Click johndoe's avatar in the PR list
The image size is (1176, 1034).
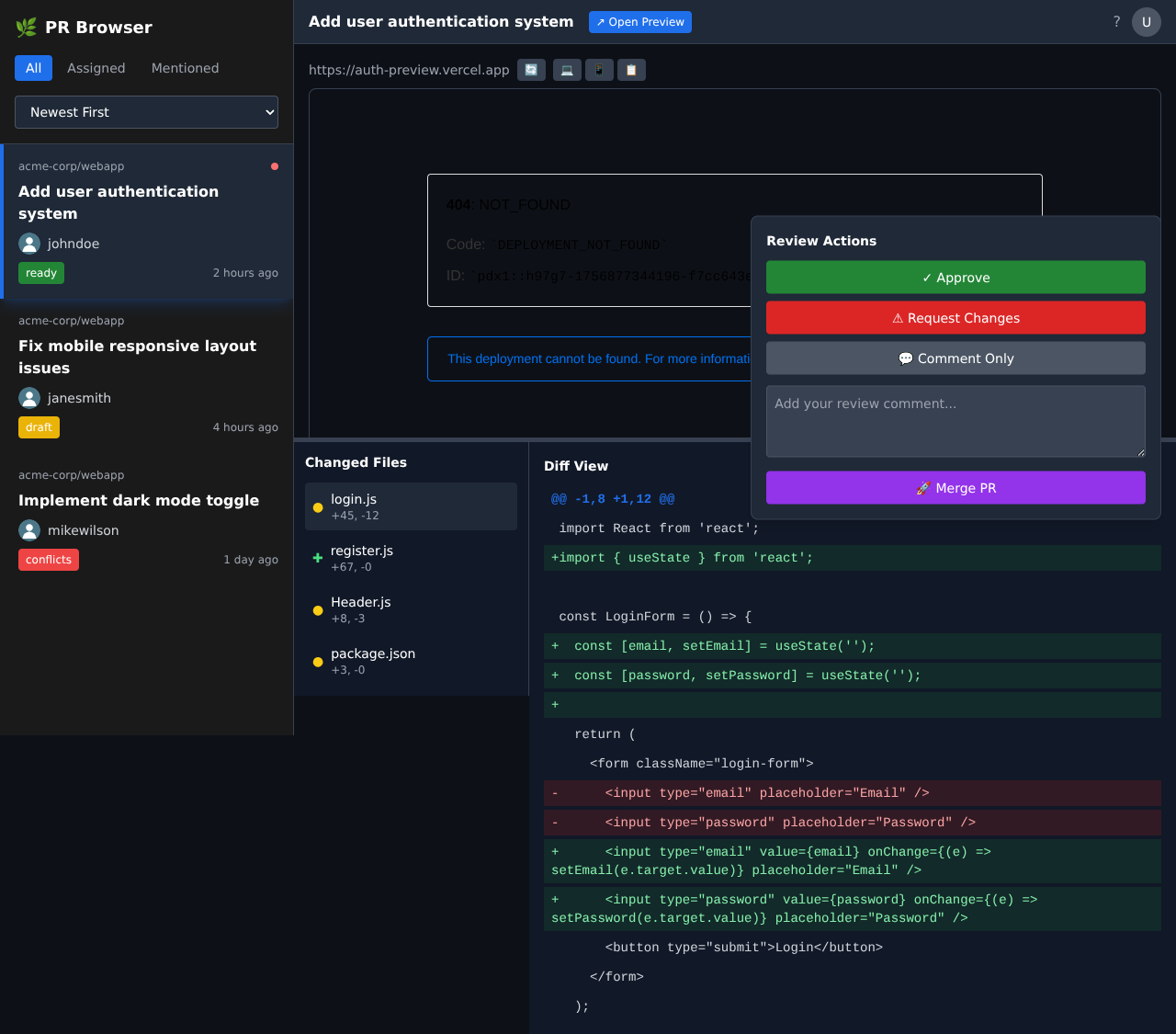[29, 243]
